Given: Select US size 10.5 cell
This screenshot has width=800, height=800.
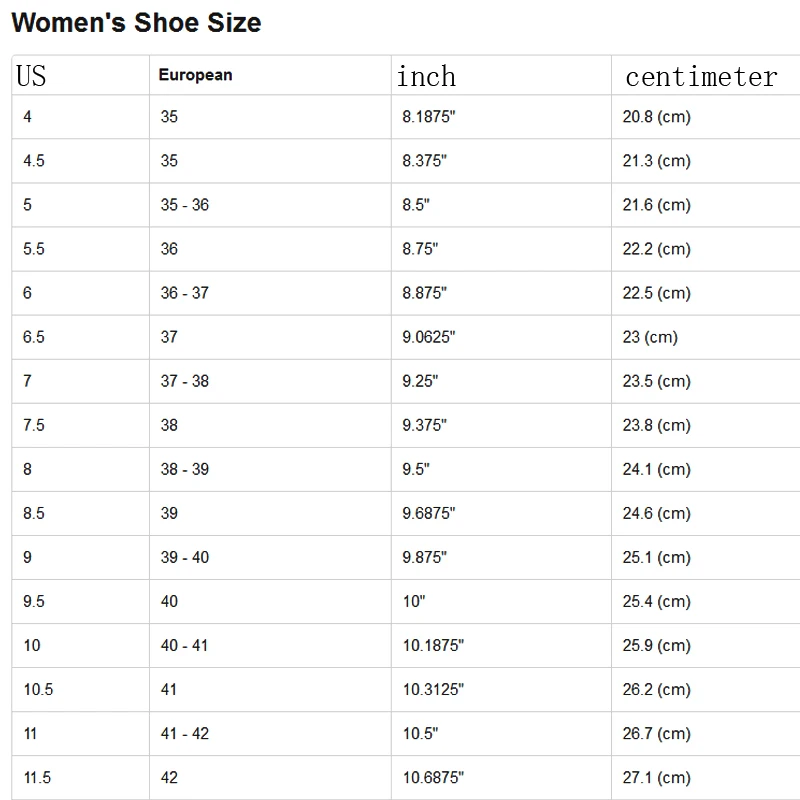Looking at the screenshot, I should (38, 689).
